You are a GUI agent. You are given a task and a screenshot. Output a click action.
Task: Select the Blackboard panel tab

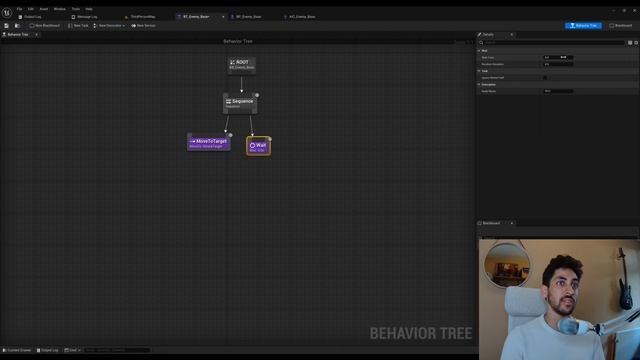(x=492, y=223)
